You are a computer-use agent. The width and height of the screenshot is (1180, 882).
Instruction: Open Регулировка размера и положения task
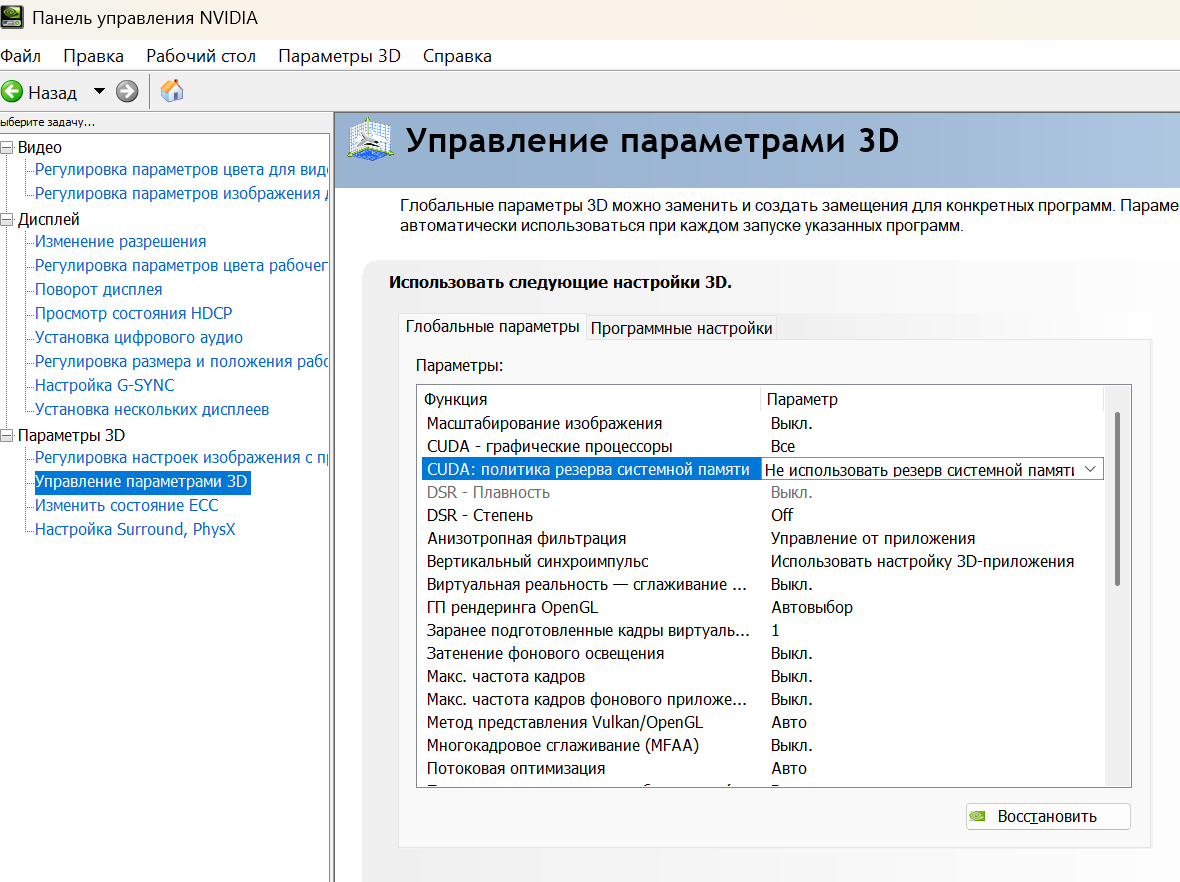pyautogui.click(x=181, y=362)
